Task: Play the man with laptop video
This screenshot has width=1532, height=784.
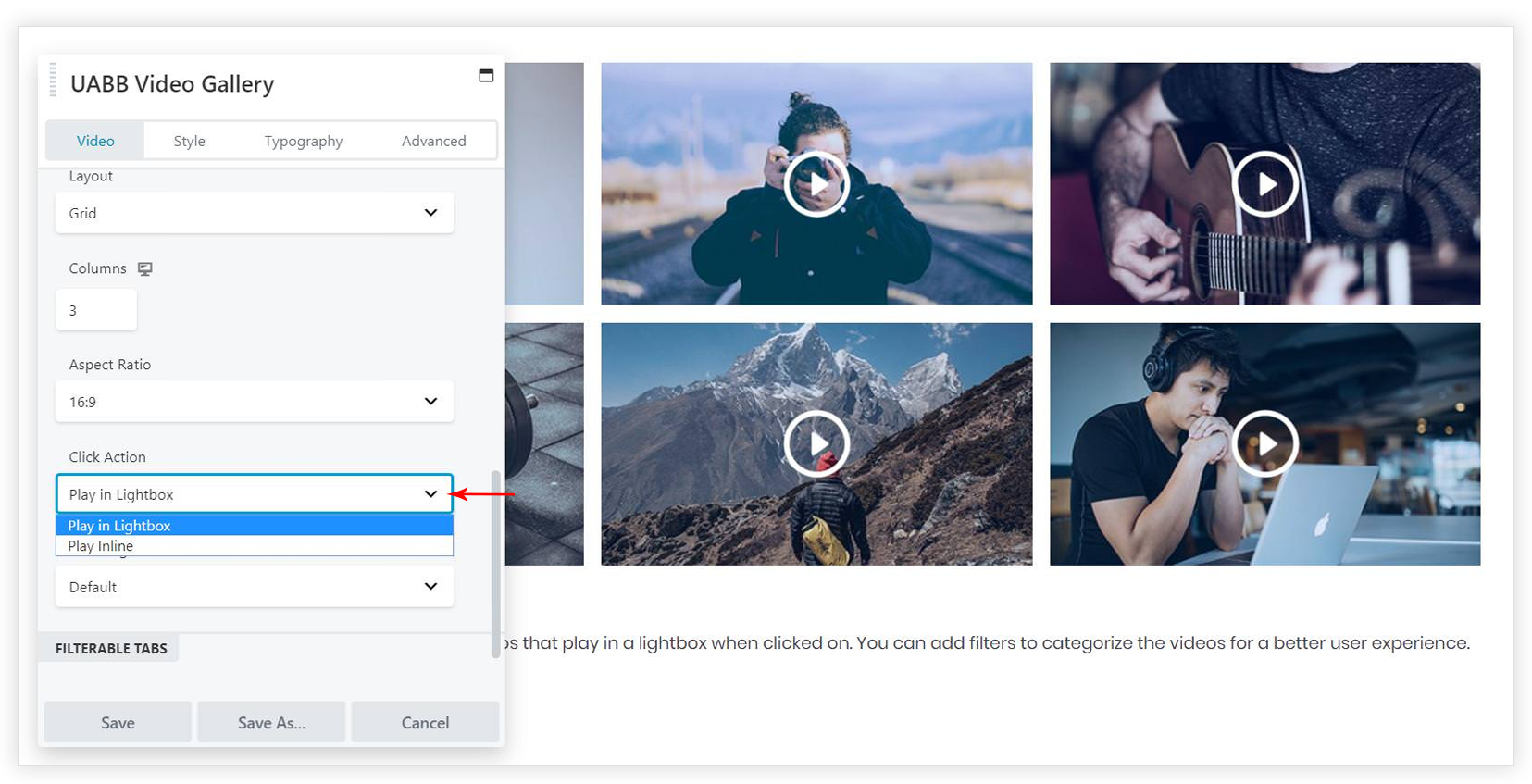Action: [1264, 444]
